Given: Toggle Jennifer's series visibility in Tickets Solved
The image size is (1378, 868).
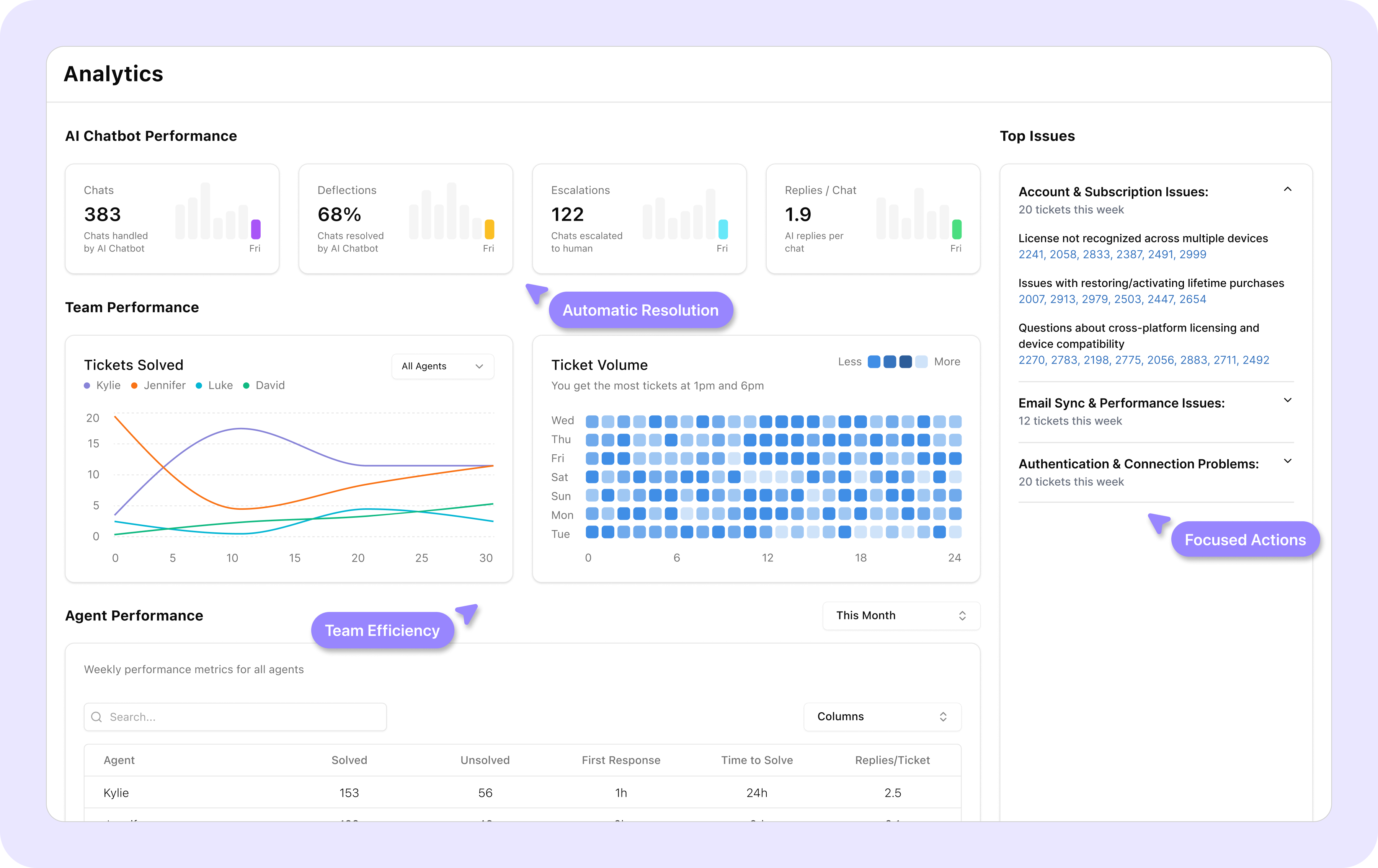Looking at the screenshot, I should pos(134,385).
